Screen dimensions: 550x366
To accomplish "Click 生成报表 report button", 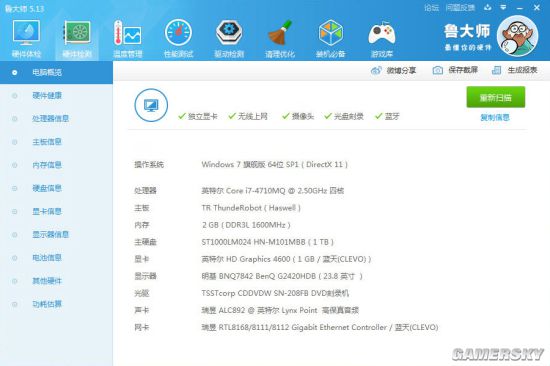I will [515, 70].
